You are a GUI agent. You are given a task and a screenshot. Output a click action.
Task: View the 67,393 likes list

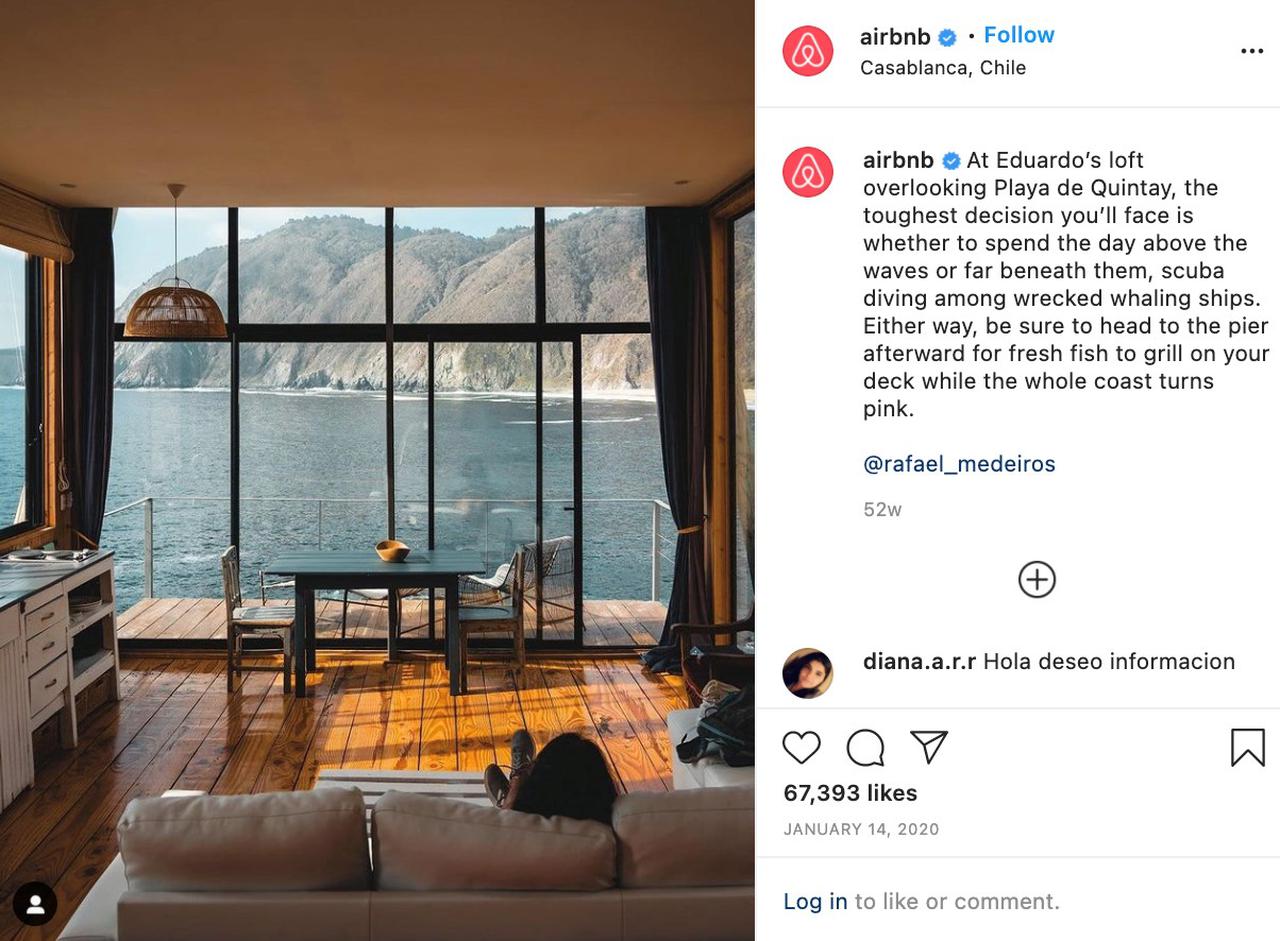850,793
